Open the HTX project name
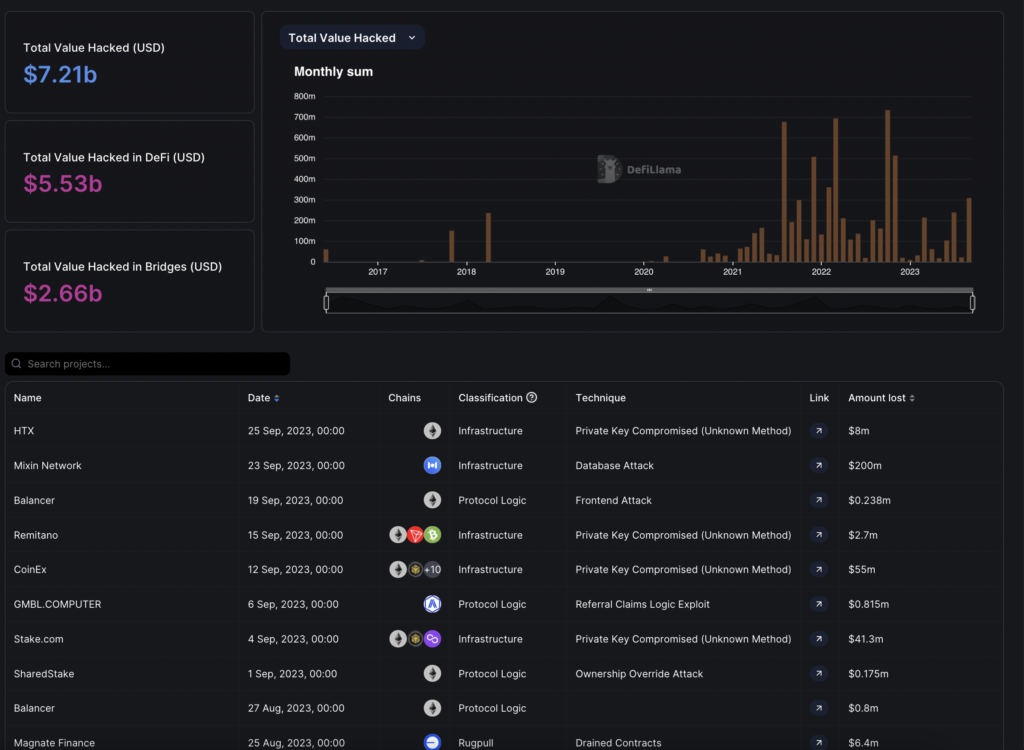This screenshot has height=750, width=1024. (24, 431)
